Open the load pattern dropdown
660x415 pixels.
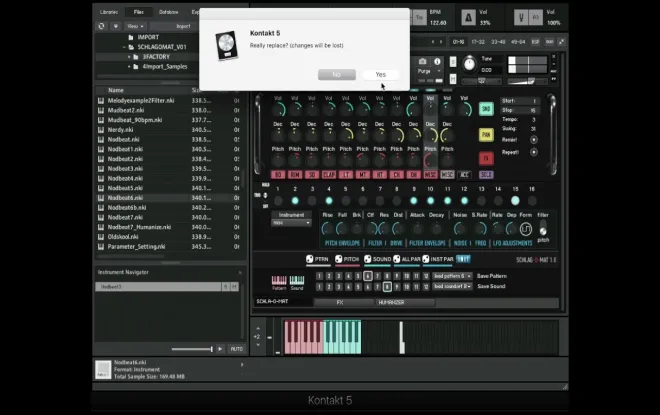click(452, 276)
